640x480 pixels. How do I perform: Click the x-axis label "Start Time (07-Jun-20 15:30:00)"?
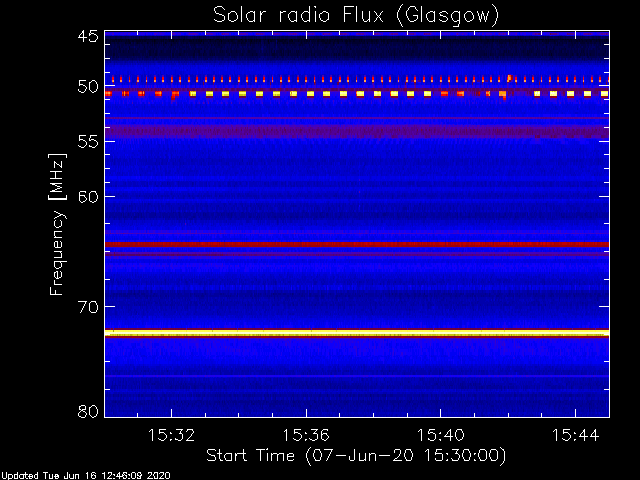[x=356, y=456]
